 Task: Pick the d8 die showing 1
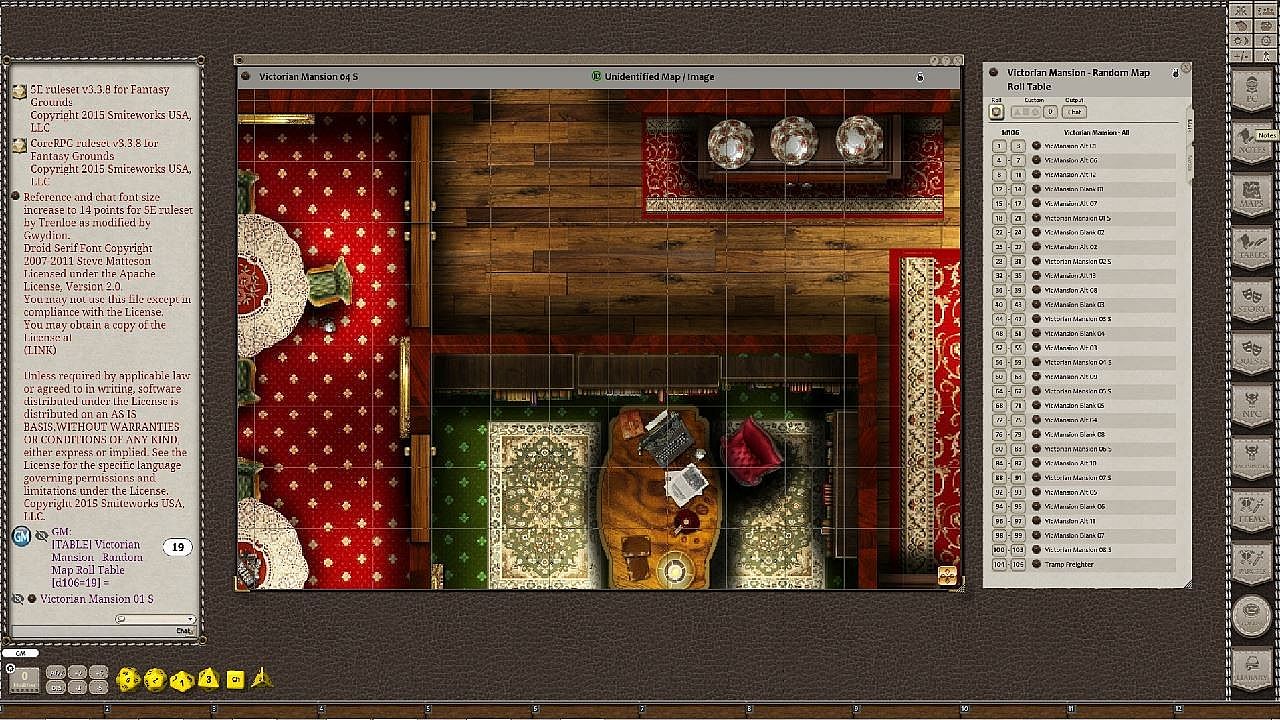pyautogui.click(x=181, y=681)
